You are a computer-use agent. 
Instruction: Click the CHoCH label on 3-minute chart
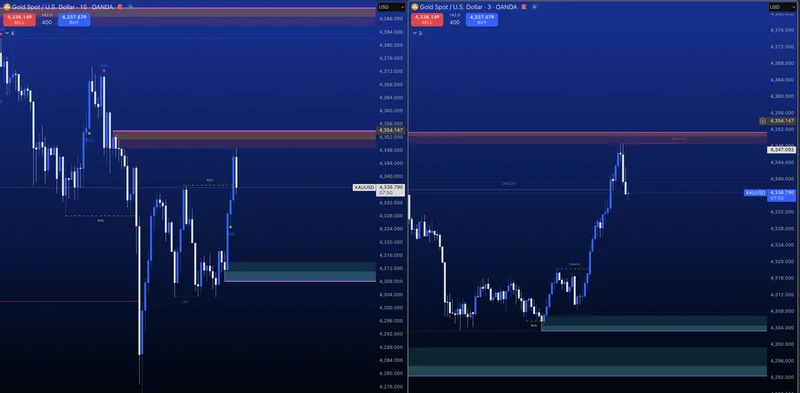[x=508, y=183]
